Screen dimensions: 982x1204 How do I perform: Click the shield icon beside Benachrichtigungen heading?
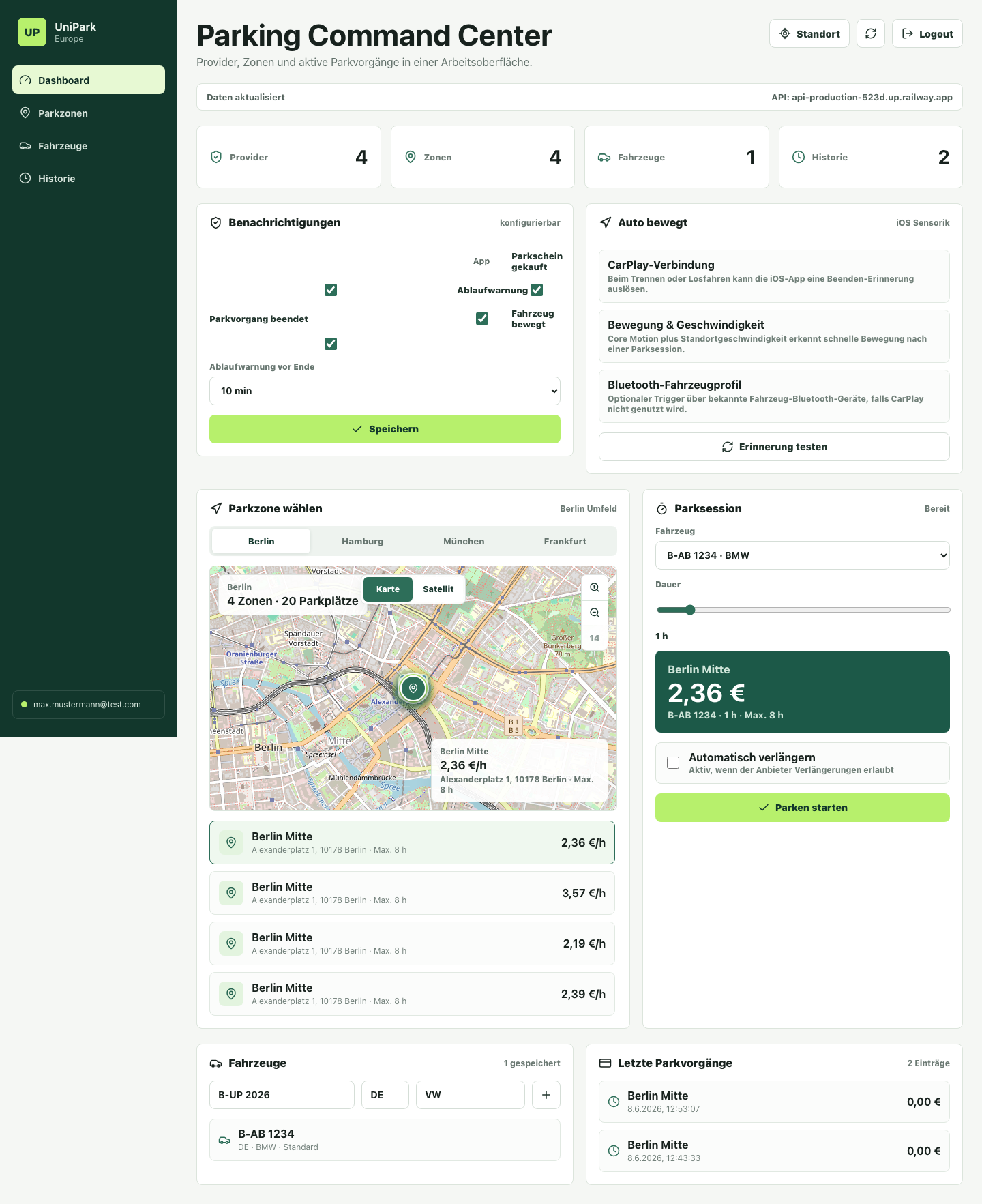[x=216, y=222]
